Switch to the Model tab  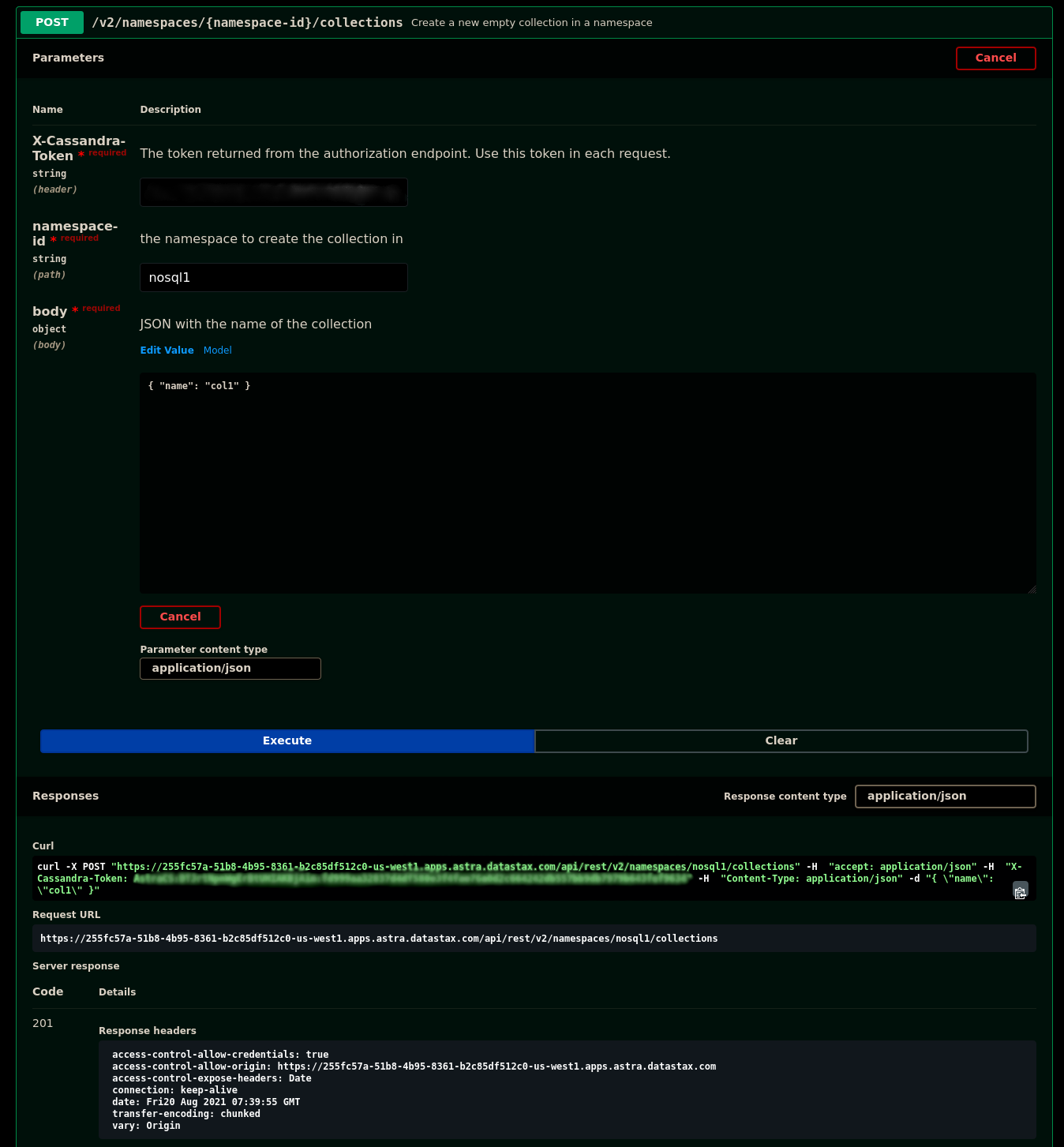pos(217,350)
